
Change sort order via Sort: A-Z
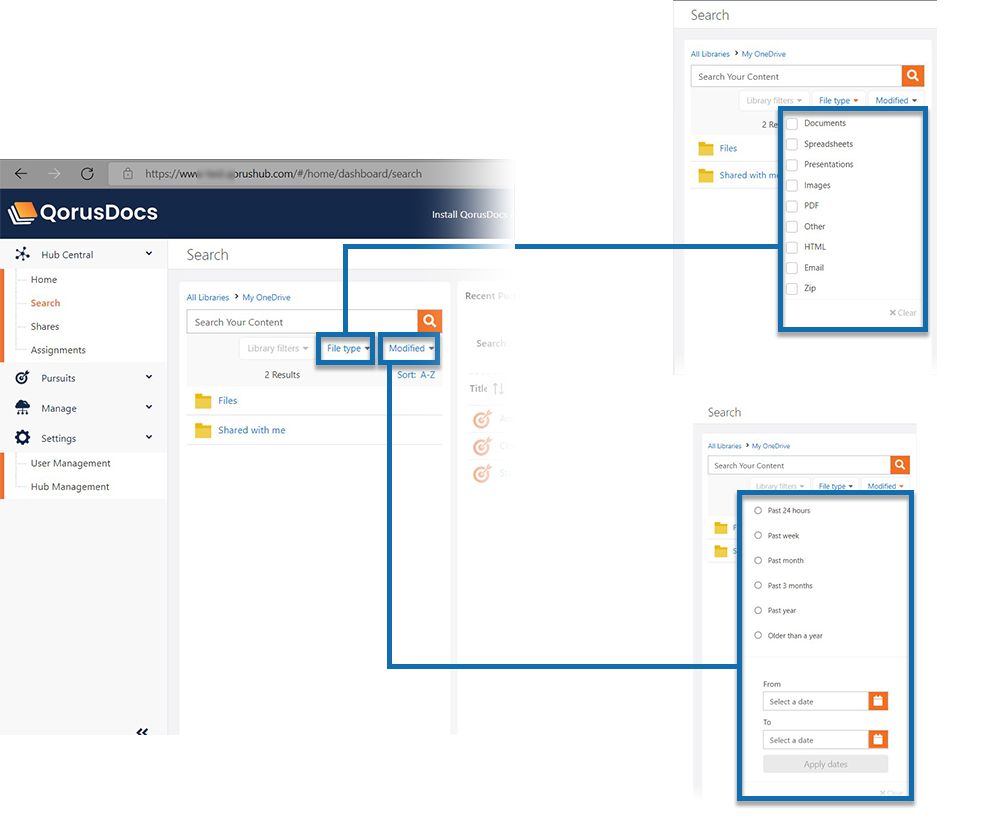click(416, 375)
